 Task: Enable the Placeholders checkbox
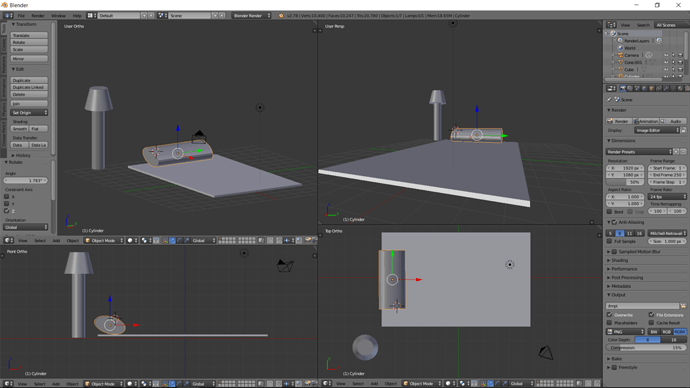pos(609,322)
